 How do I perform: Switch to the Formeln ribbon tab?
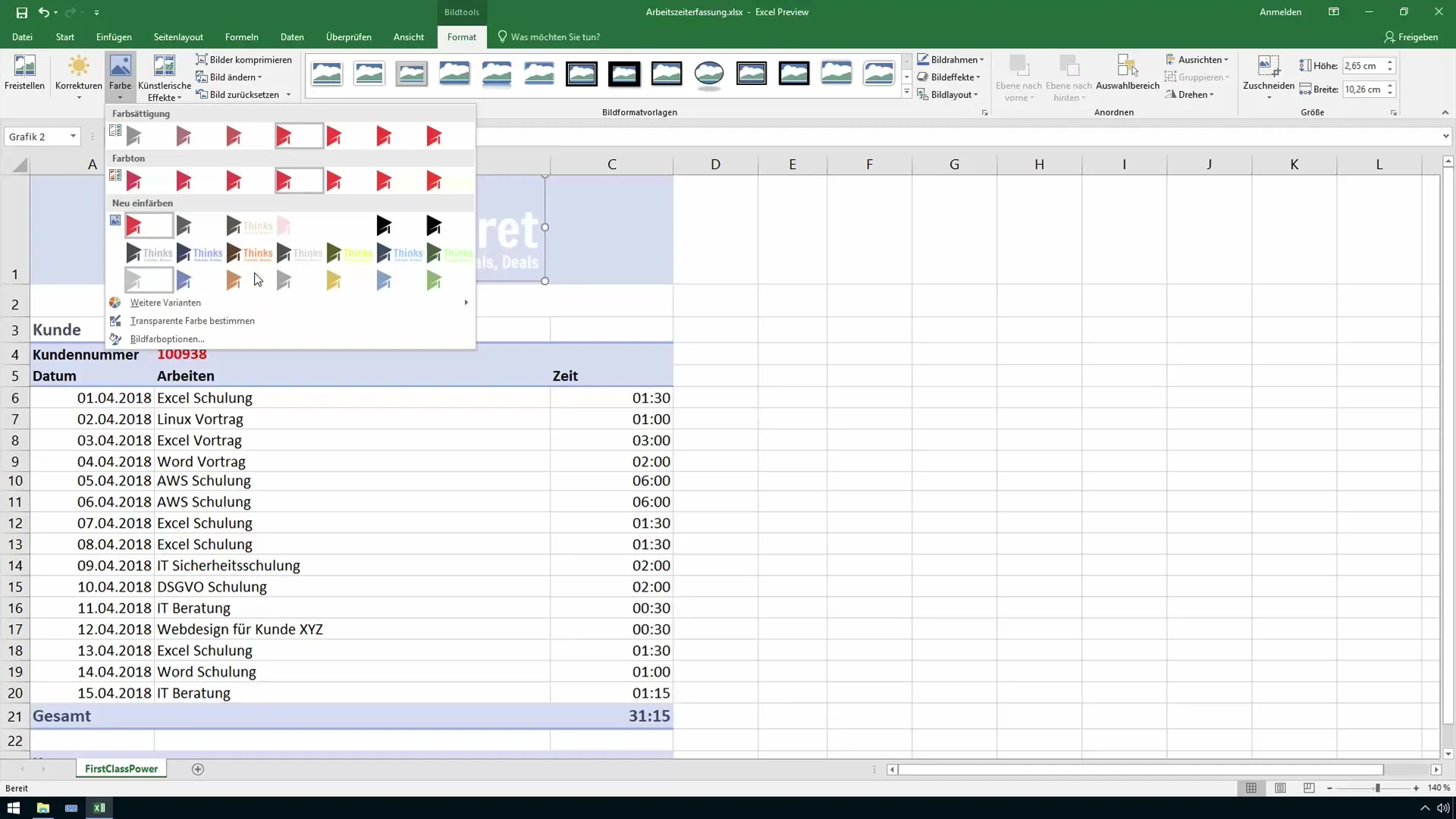pyautogui.click(x=242, y=37)
